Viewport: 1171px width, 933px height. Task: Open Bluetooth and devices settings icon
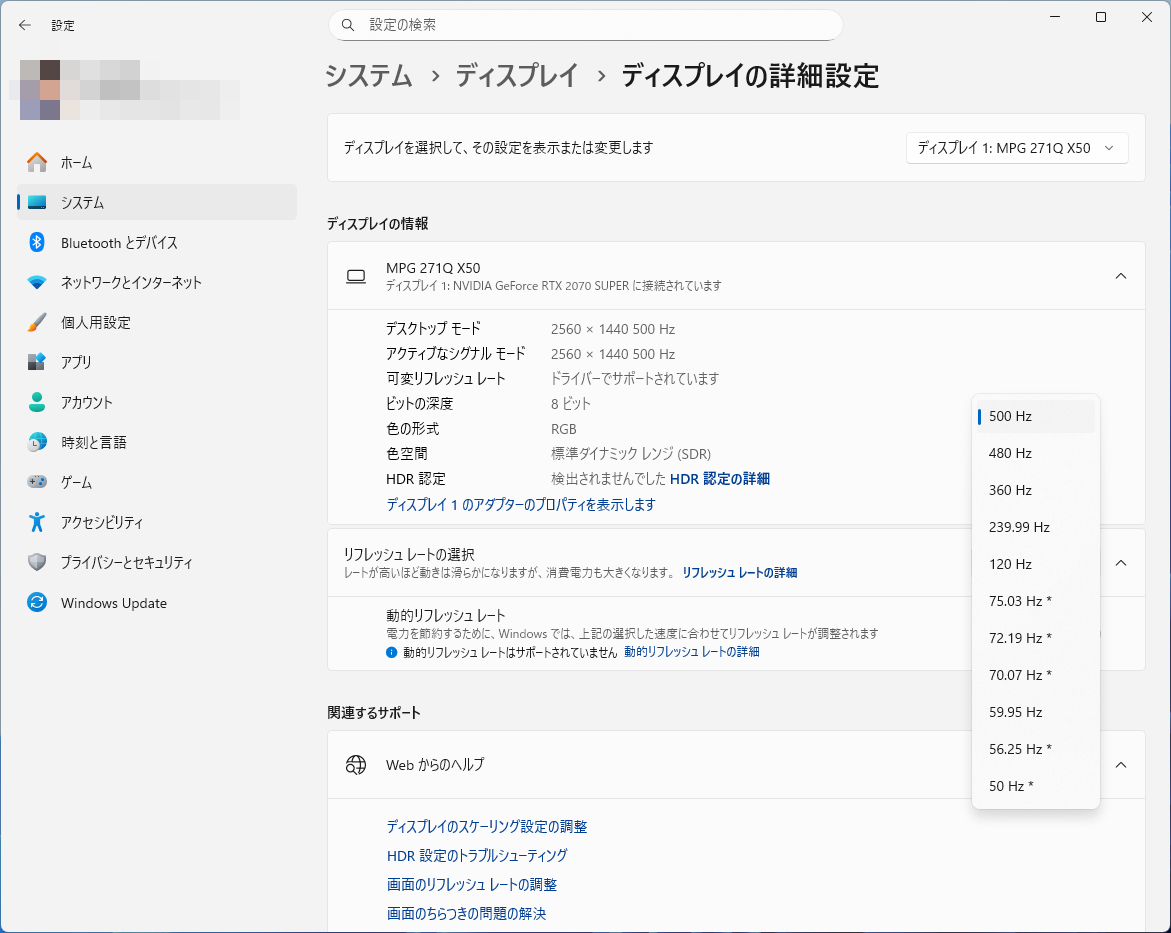37,243
